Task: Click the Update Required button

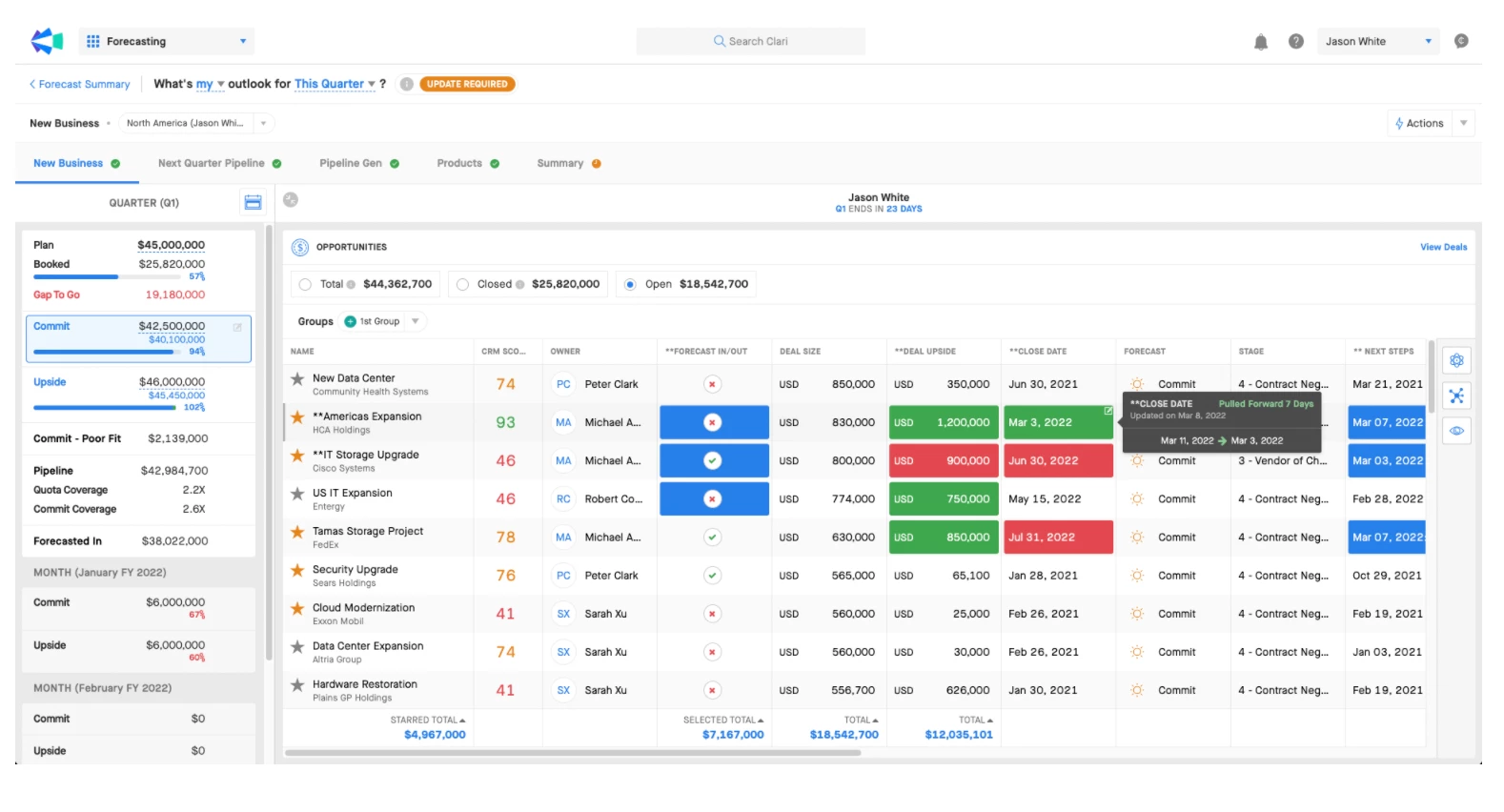Action: pyautogui.click(x=467, y=84)
